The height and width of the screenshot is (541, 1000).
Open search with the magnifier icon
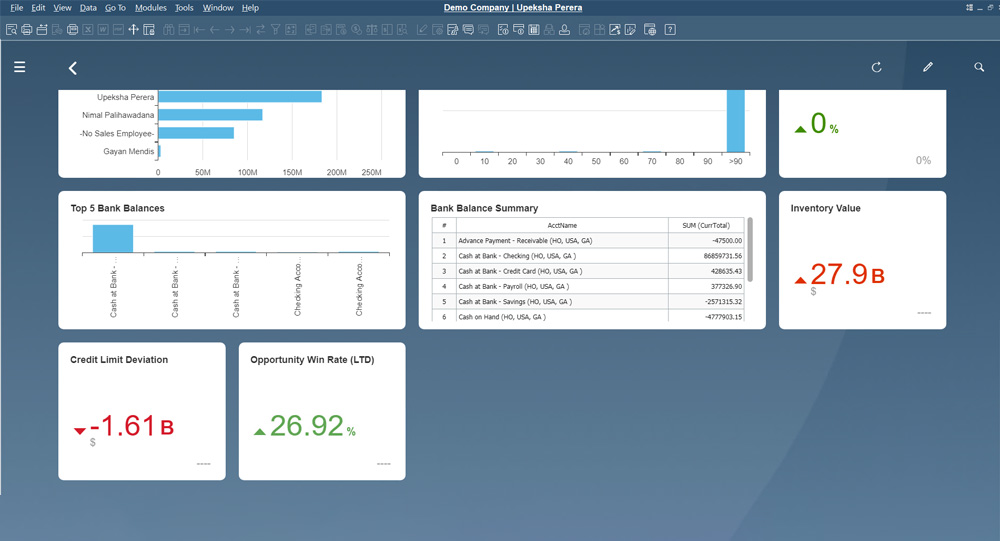click(x=979, y=67)
